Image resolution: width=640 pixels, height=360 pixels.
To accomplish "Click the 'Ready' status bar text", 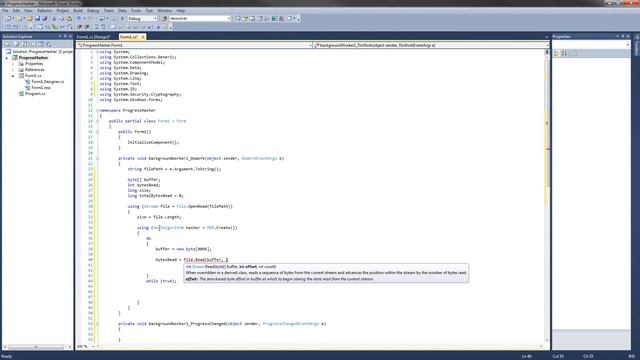I will [7, 356].
